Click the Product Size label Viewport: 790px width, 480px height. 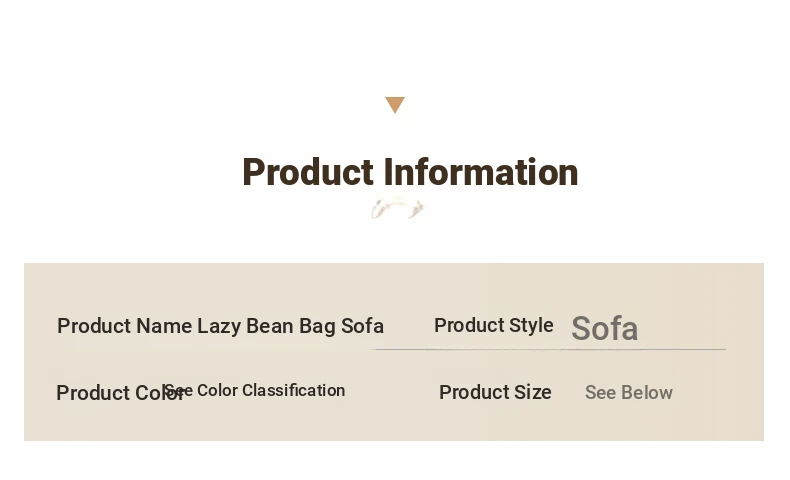(495, 392)
